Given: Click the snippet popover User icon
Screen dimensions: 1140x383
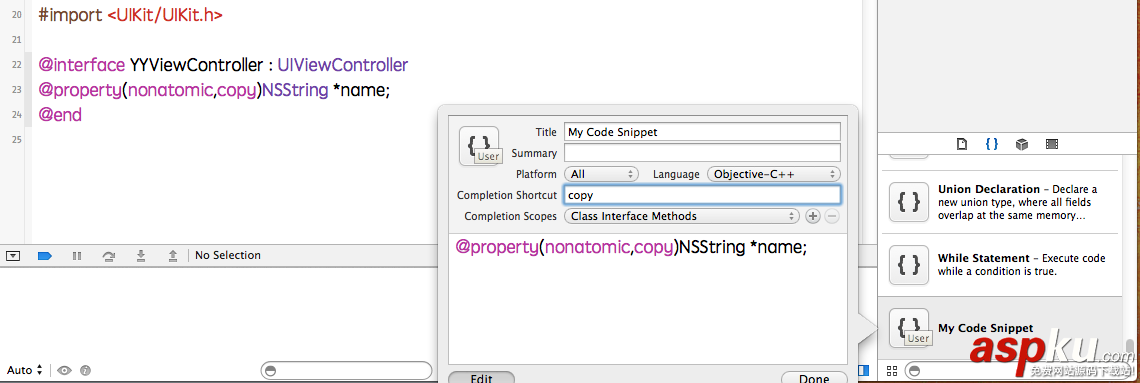Looking at the screenshot, I should tap(480, 146).
